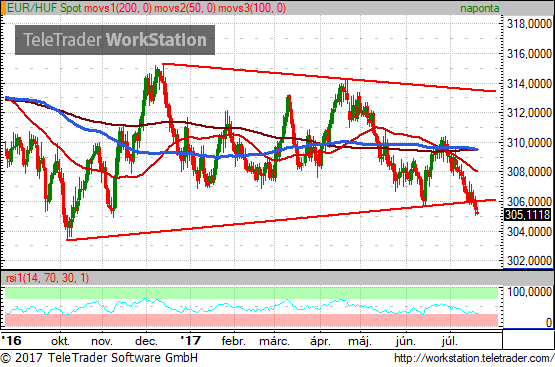
Task: Click the okt. month marker on timeline
Action: pyautogui.click(x=60, y=341)
